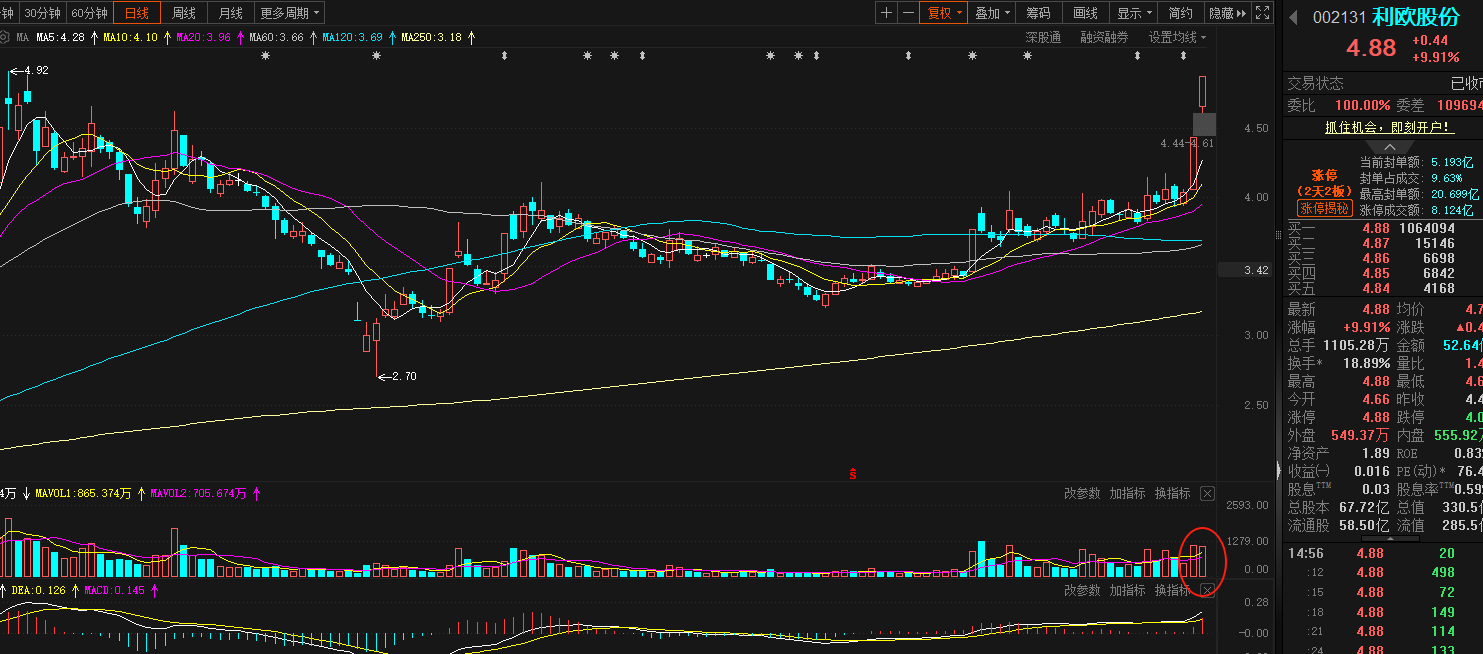The width and height of the screenshot is (1483, 654).
Task: Click the right panel collapse handle on divider
Action: coord(1278,470)
